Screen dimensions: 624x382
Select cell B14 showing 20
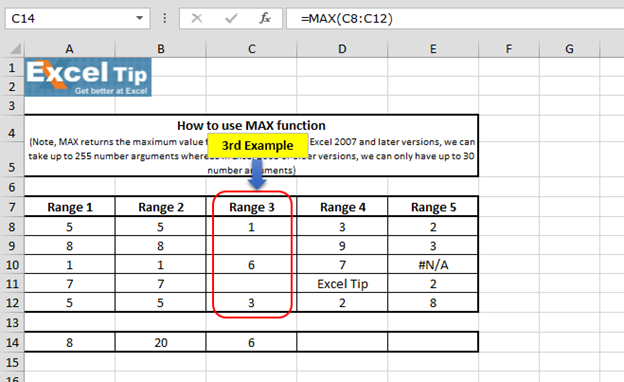click(161, 342)
